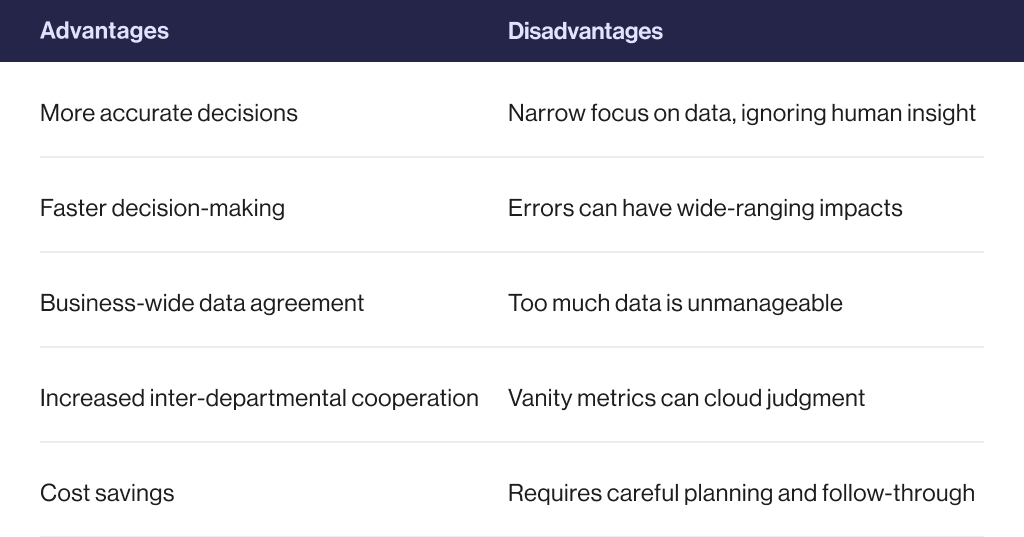
Task: Click the word 'cooperation' in Advantages column
Action: [415, 398]
